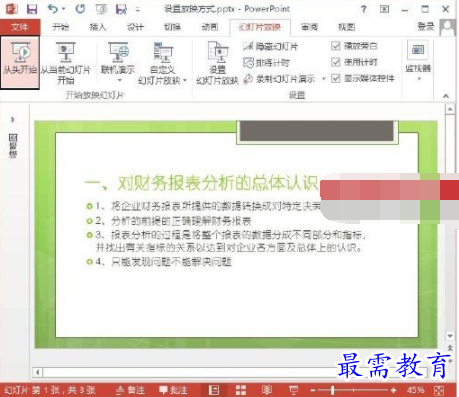
Task: Click Rehearse Timings (排练计时) icon
Action: [248, 62]
